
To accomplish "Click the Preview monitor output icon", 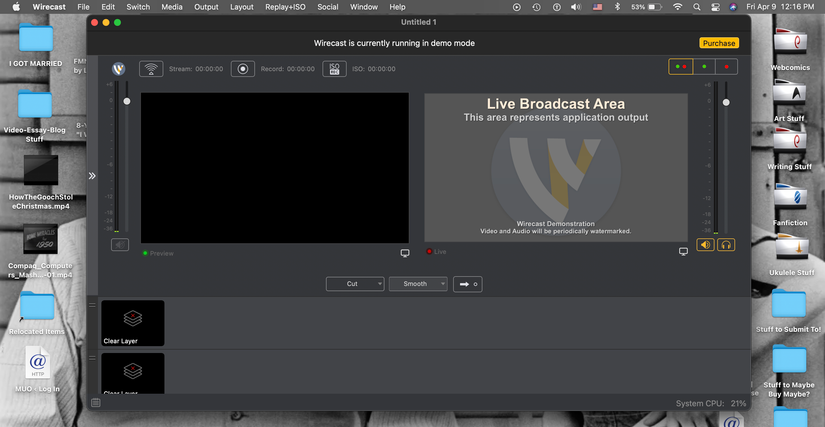I will [x=405, y=253].
